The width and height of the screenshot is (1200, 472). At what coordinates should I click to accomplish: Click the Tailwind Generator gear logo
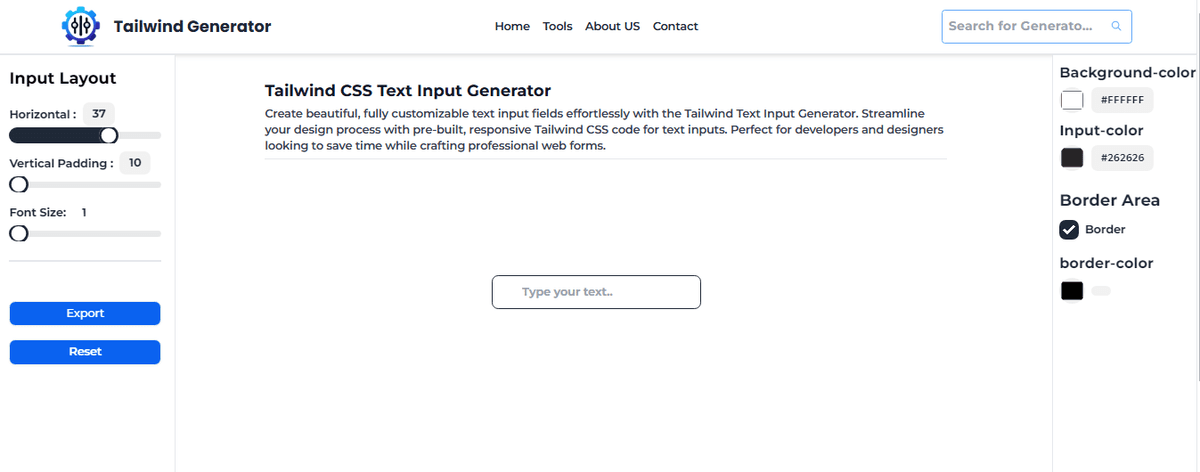[81, 27]
